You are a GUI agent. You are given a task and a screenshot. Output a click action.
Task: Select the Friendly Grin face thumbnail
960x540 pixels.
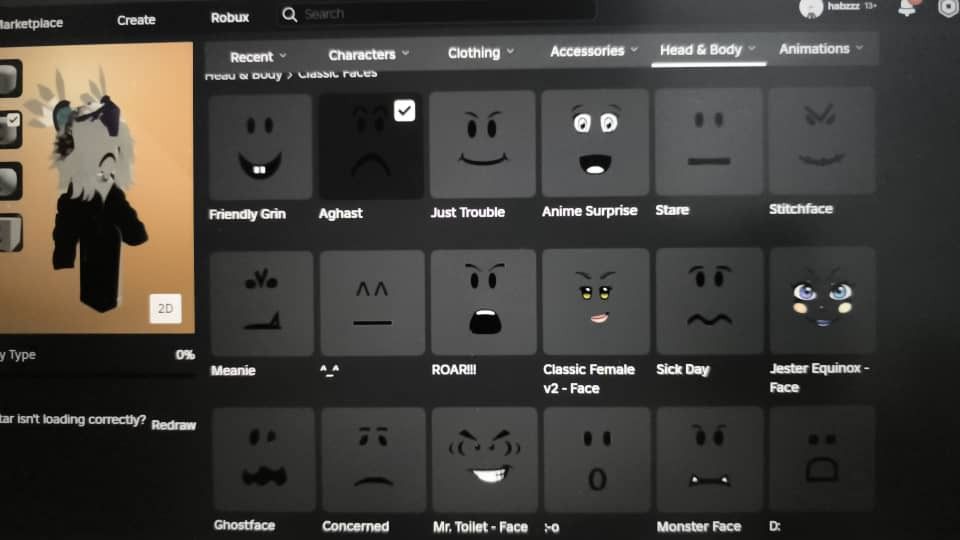coord(260,147)
